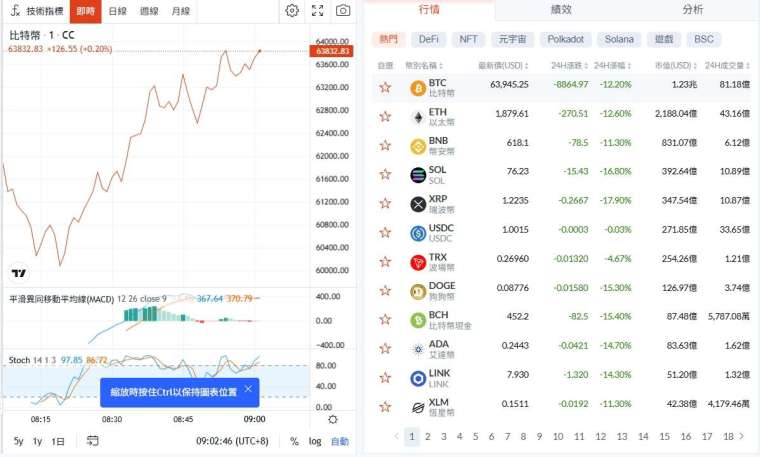760x457 pixels.
Task: Dismiss the Ctrl zoom tooltip
Action: tap(249, 386)
